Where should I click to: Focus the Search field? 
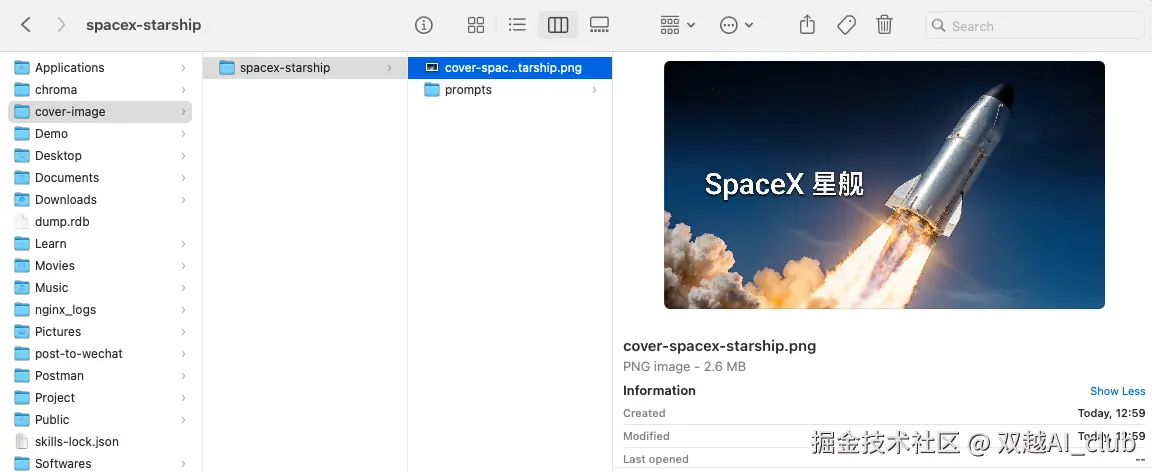[x=1034, y=26]
